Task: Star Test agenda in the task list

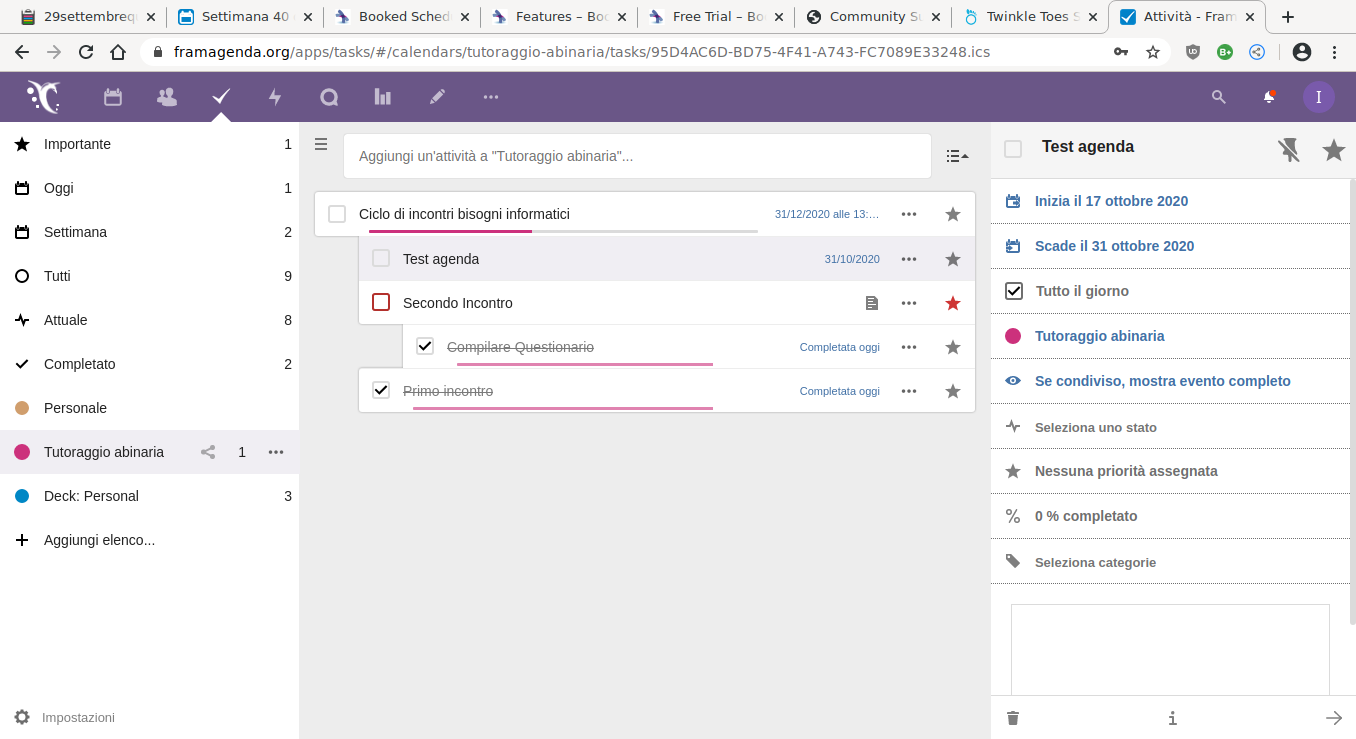Action: 953,259
